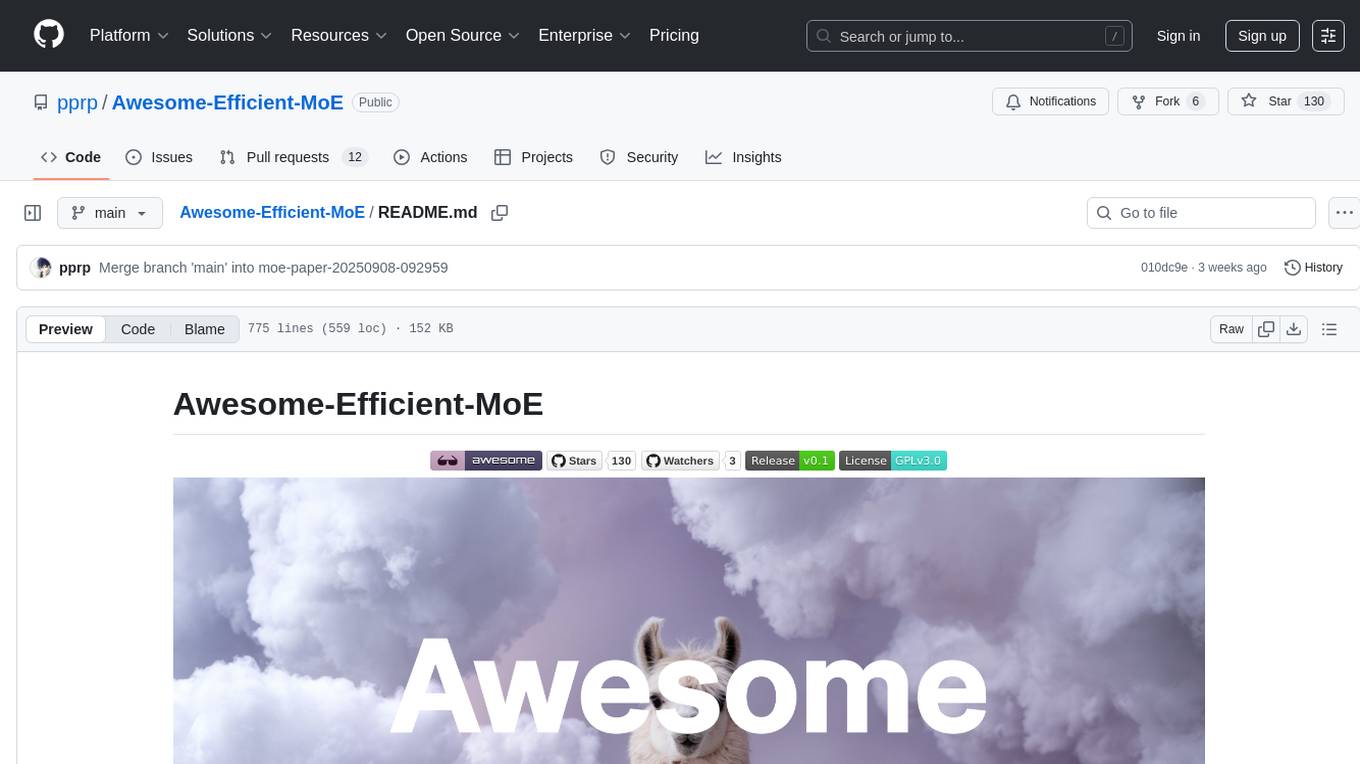
Task: Switch to the Issues tab
Action: [x=159, y=157]
